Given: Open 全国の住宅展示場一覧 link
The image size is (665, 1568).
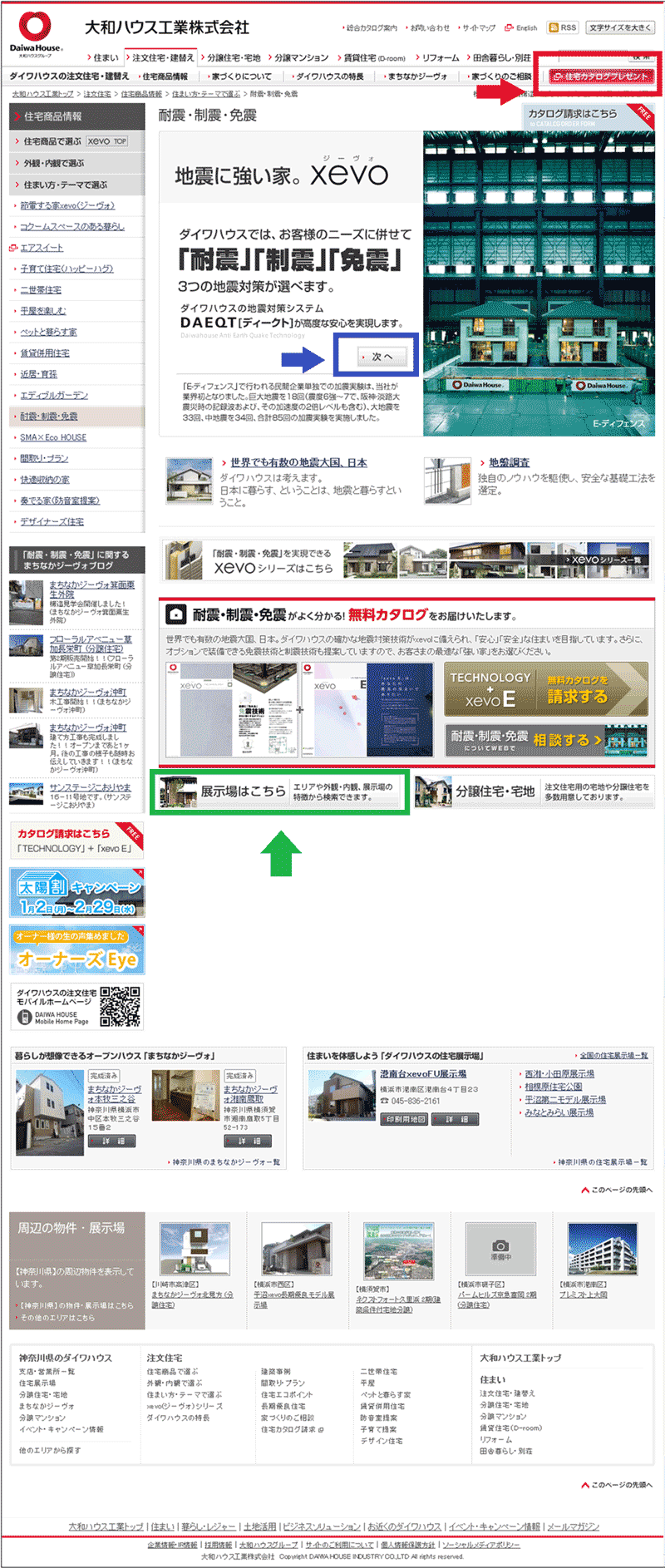Looking at the screenshot, I should (x=613, y=1056).
